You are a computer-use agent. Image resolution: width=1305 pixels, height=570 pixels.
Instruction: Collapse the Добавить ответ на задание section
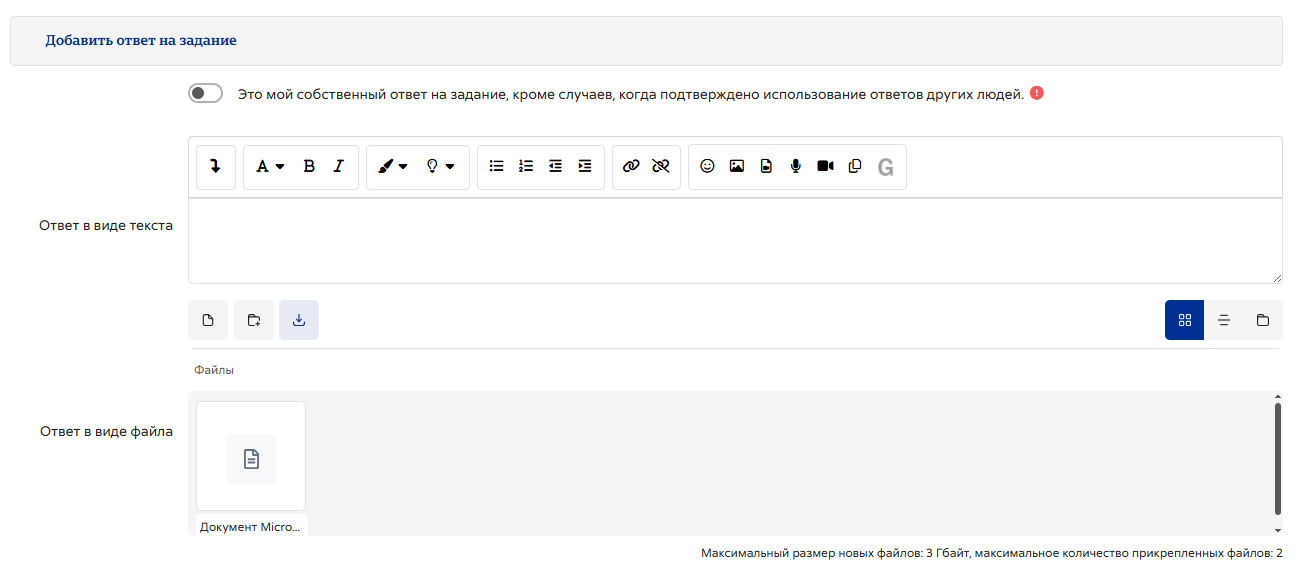point(141,41)
